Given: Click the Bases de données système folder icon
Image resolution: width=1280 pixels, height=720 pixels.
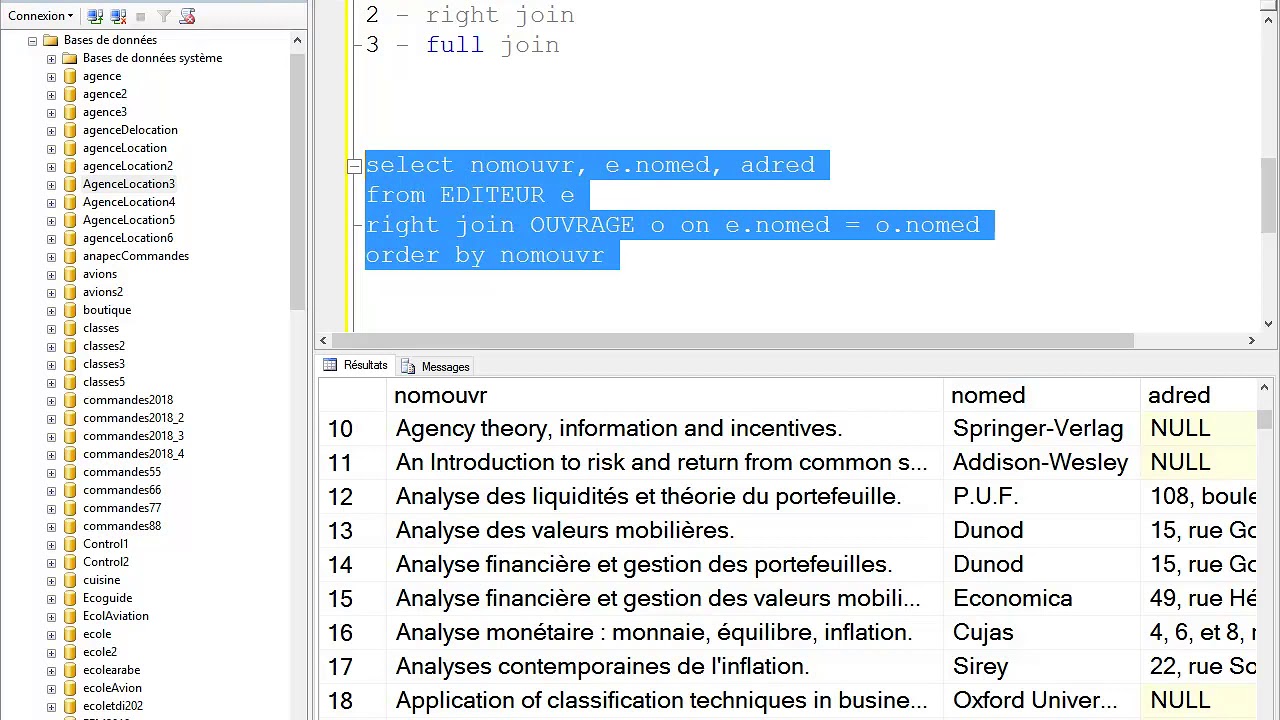Looking at the screenshot, I should 69,58.
